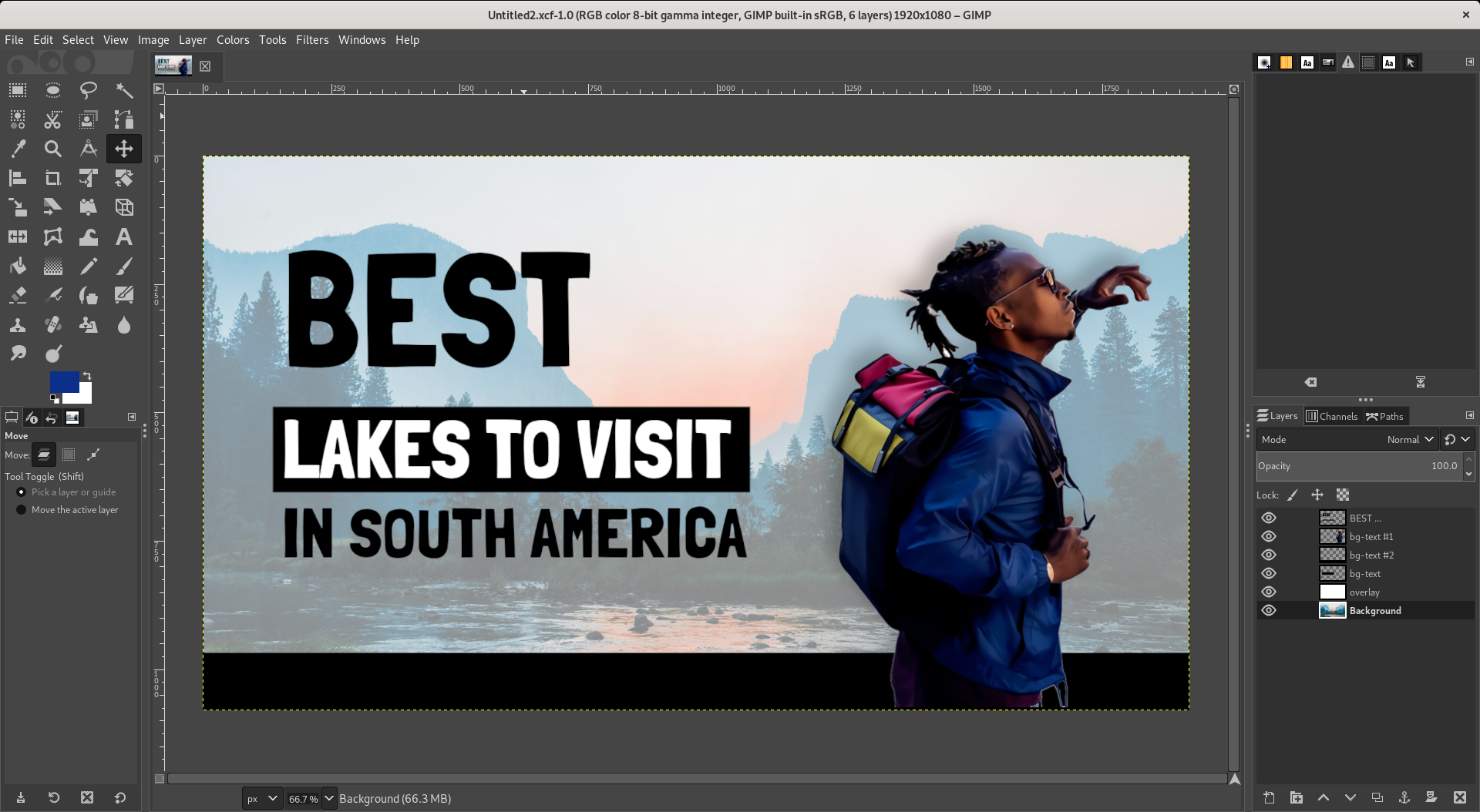Select the Crop tool
This screenshot has width=1480, height=812.
point(53,178)
